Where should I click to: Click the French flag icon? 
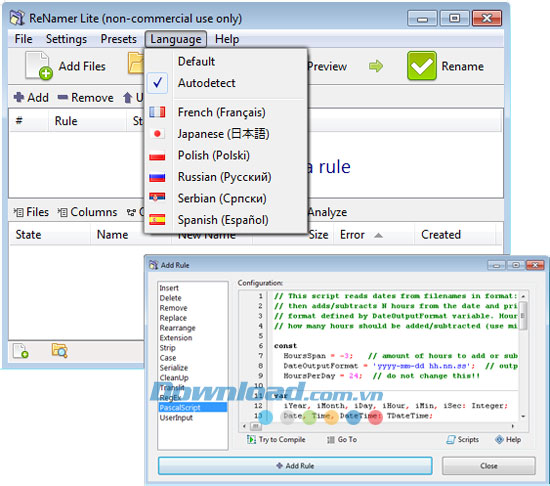tap(157, 112)
